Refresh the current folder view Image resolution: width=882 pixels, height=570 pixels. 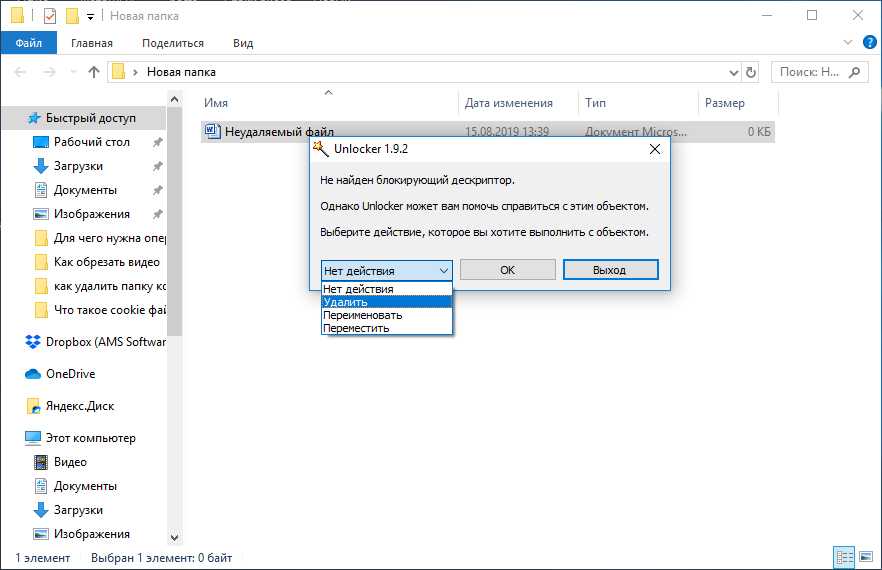(750, 73)
